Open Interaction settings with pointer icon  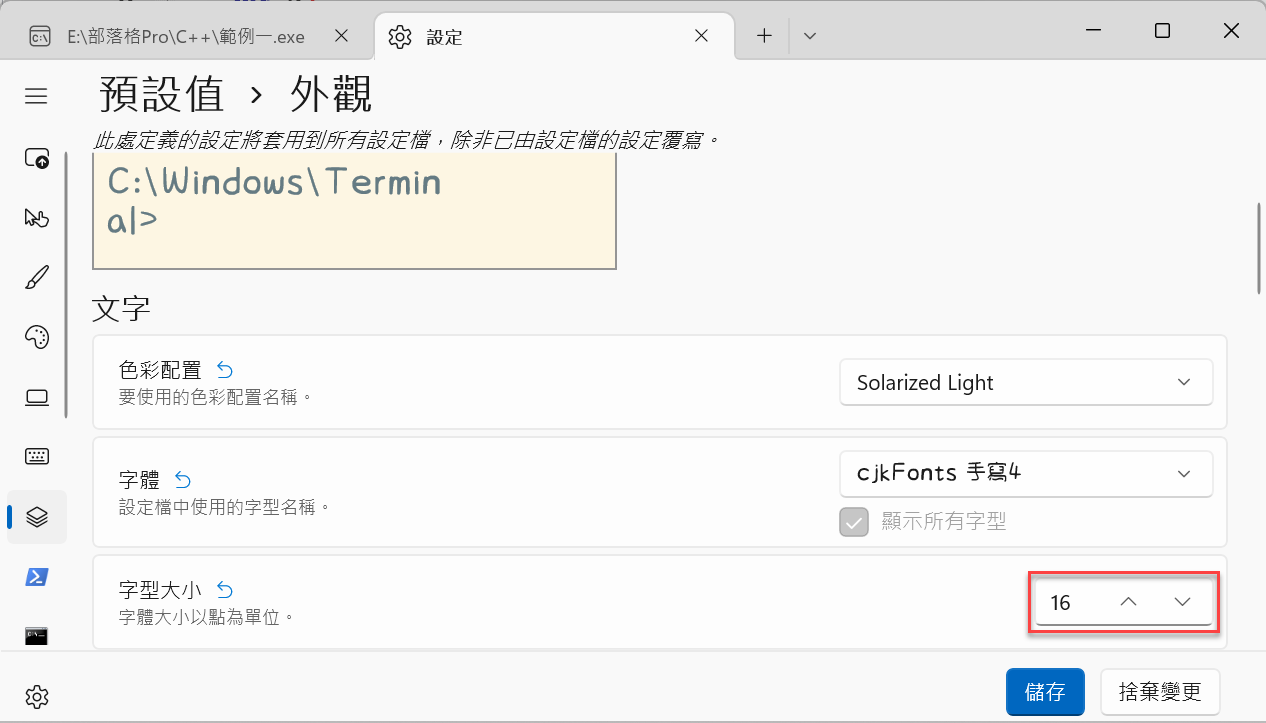pyautogui.click(x=37, y=218)
